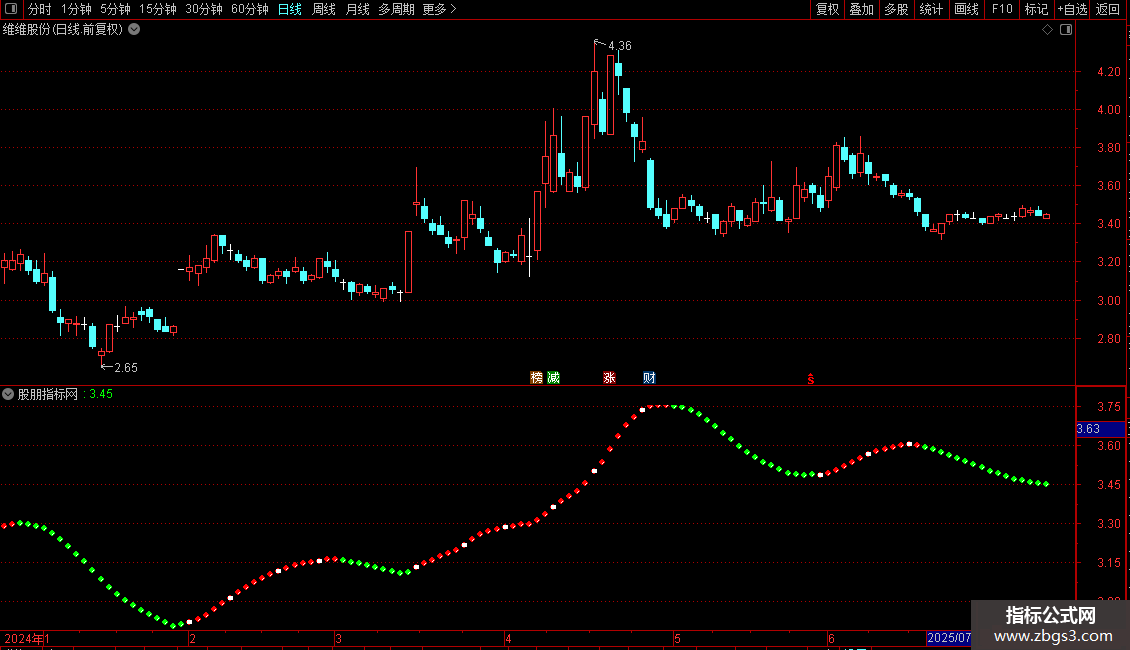Switch to 分时 intraday view
Screen dimensions: 1130x650
point(40,9)
